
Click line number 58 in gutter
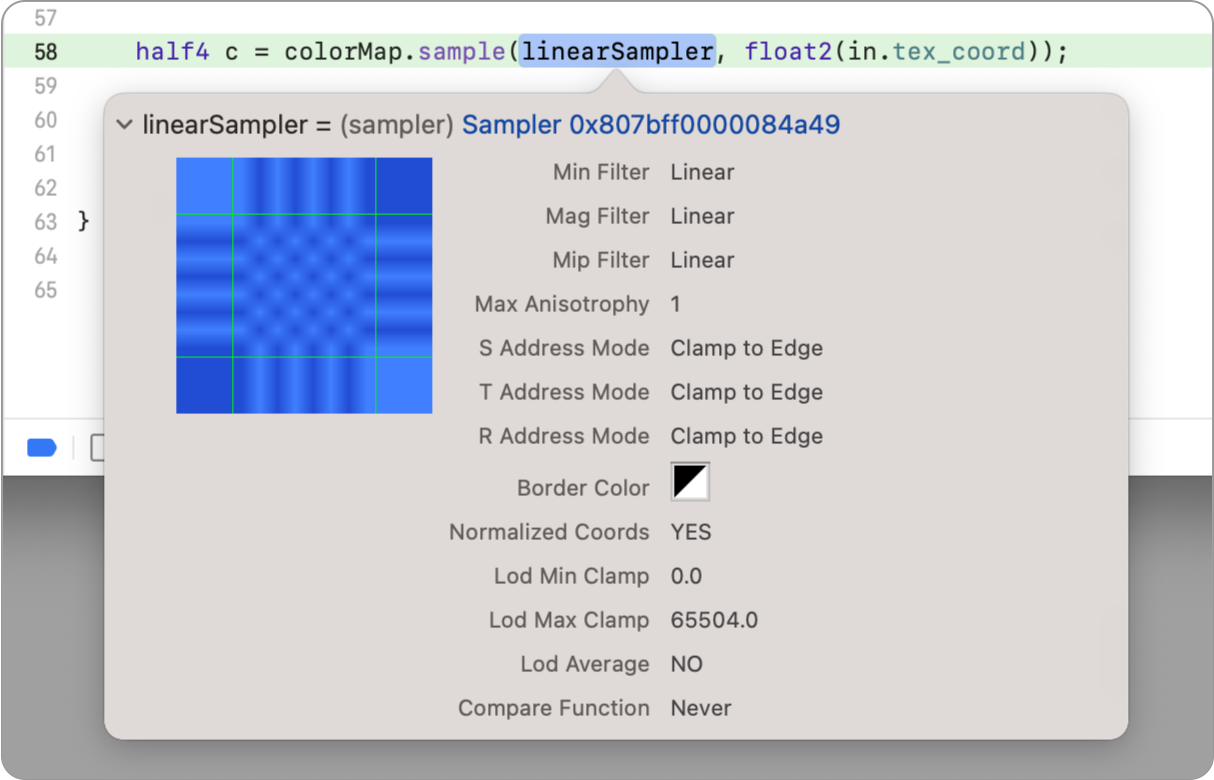[46, 52]
